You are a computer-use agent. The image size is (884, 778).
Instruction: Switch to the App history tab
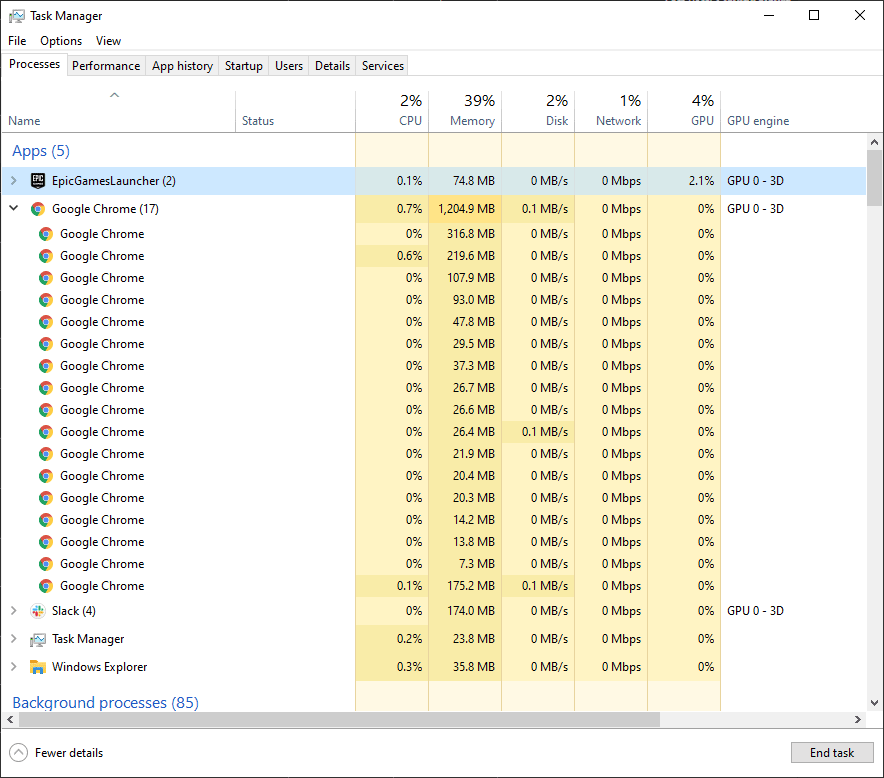pyautogui.click(x=183, y=66)
